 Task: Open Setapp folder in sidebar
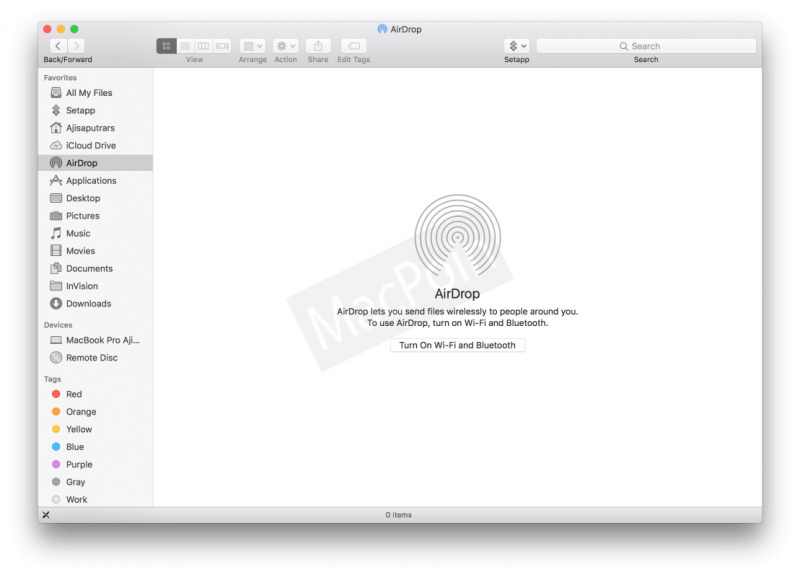coord(95,110)
